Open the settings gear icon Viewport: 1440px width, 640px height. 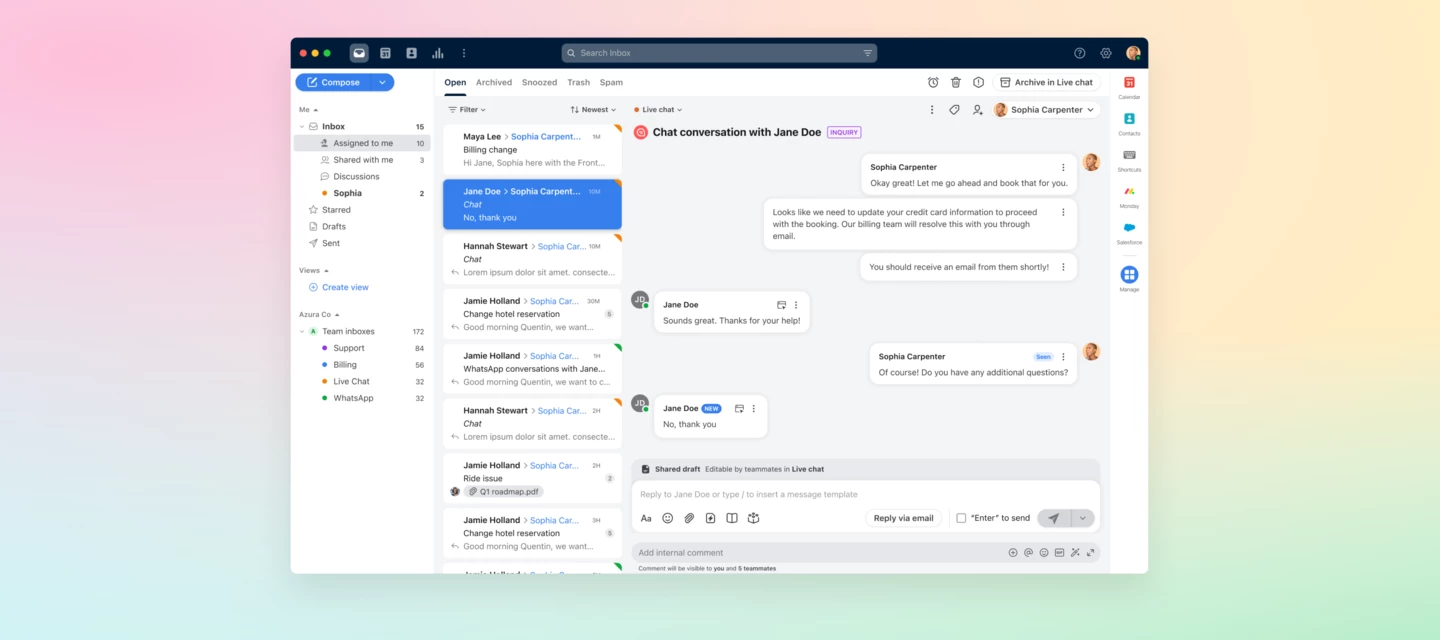pos(1106,53)
